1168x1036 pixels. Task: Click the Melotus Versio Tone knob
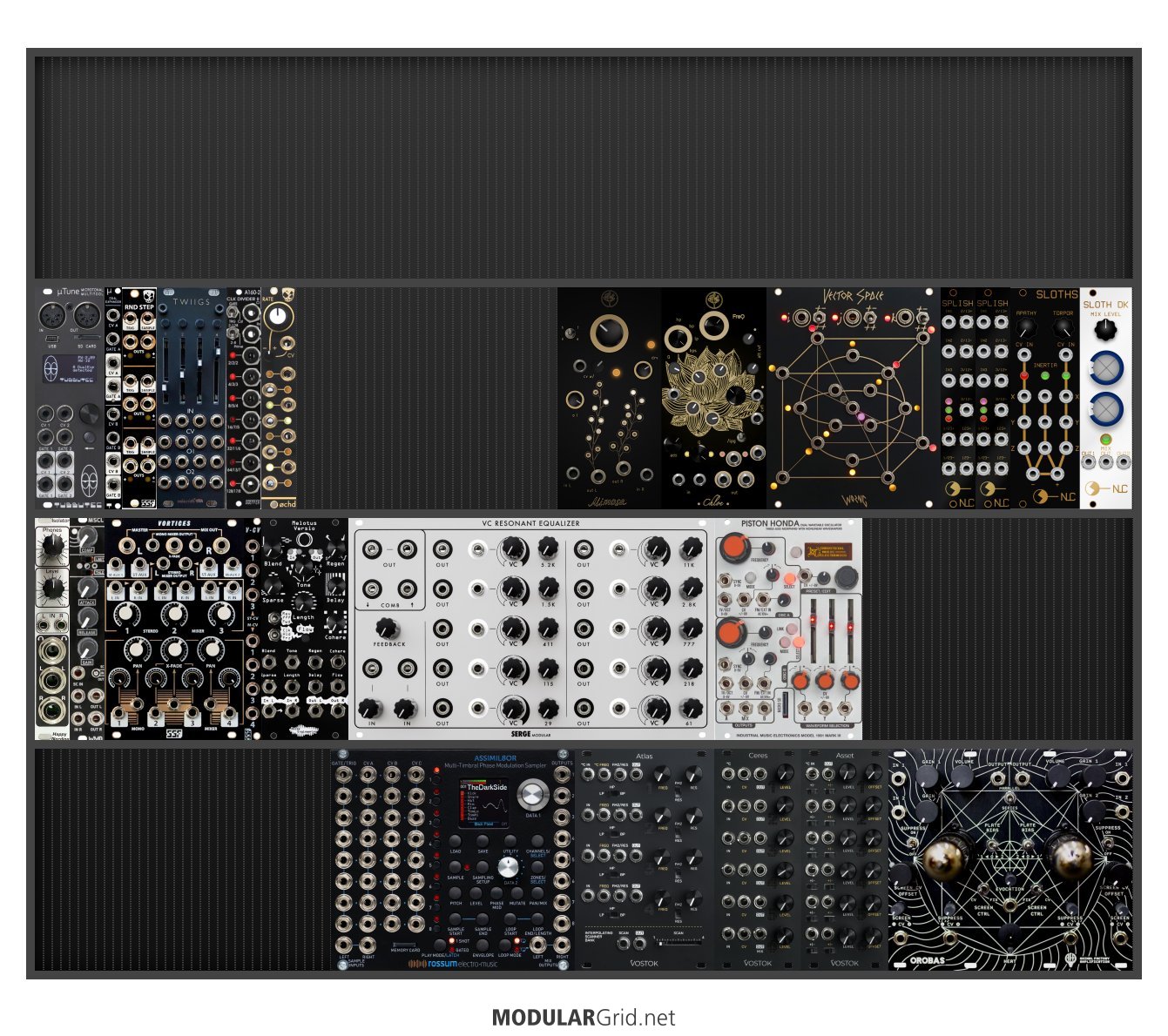(x=304, y=567)
